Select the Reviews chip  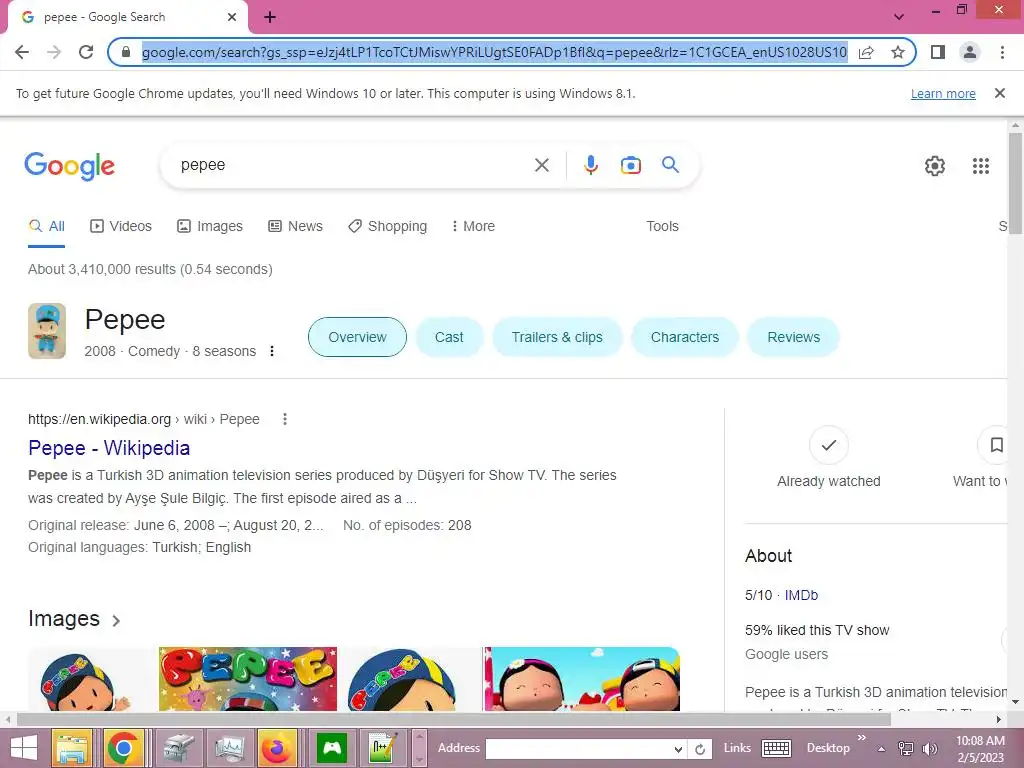coord(793,337)
